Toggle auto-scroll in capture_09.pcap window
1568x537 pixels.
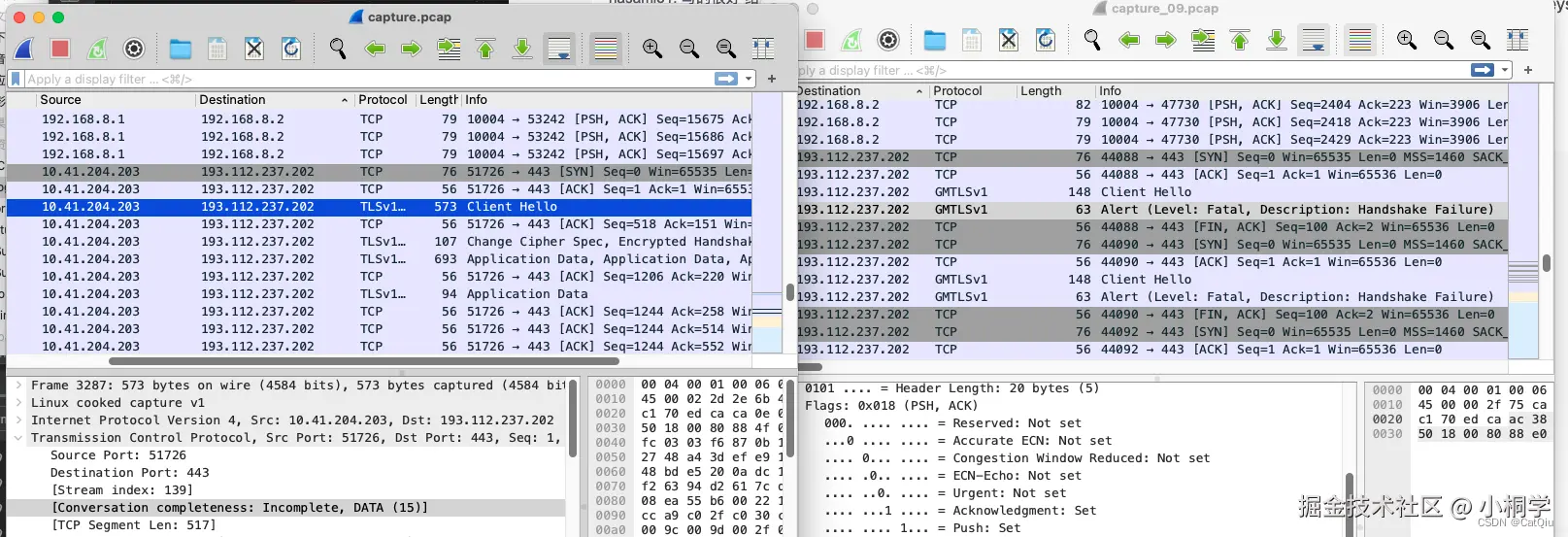pos(1314,40)
